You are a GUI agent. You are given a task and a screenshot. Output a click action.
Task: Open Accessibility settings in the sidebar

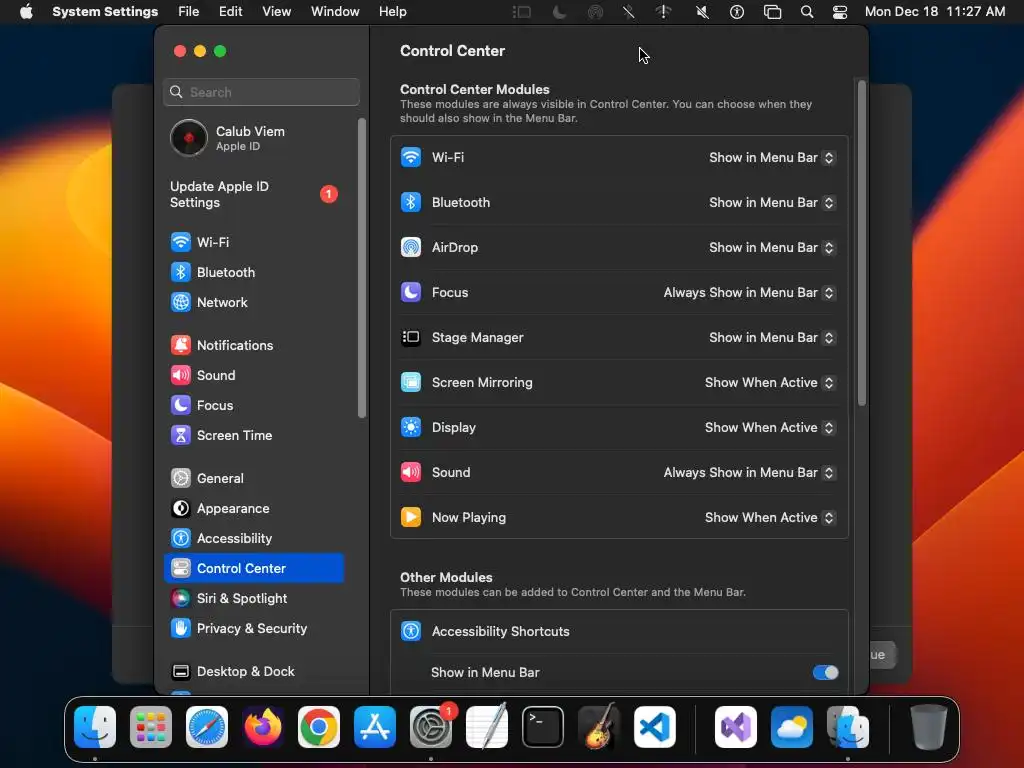click(x=253, y=539)
